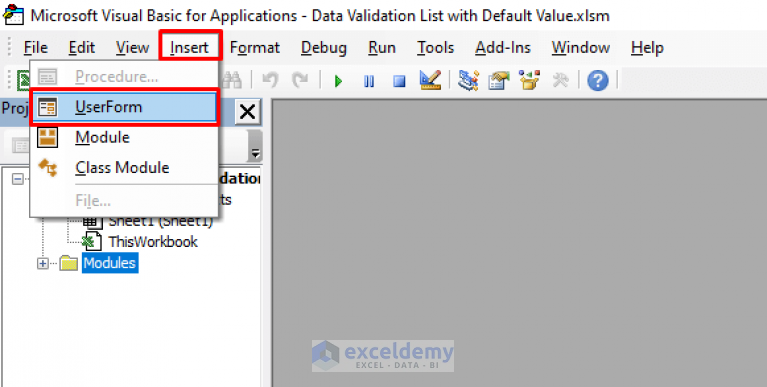Choose Class Module from the Insert menu

(124, 168)
